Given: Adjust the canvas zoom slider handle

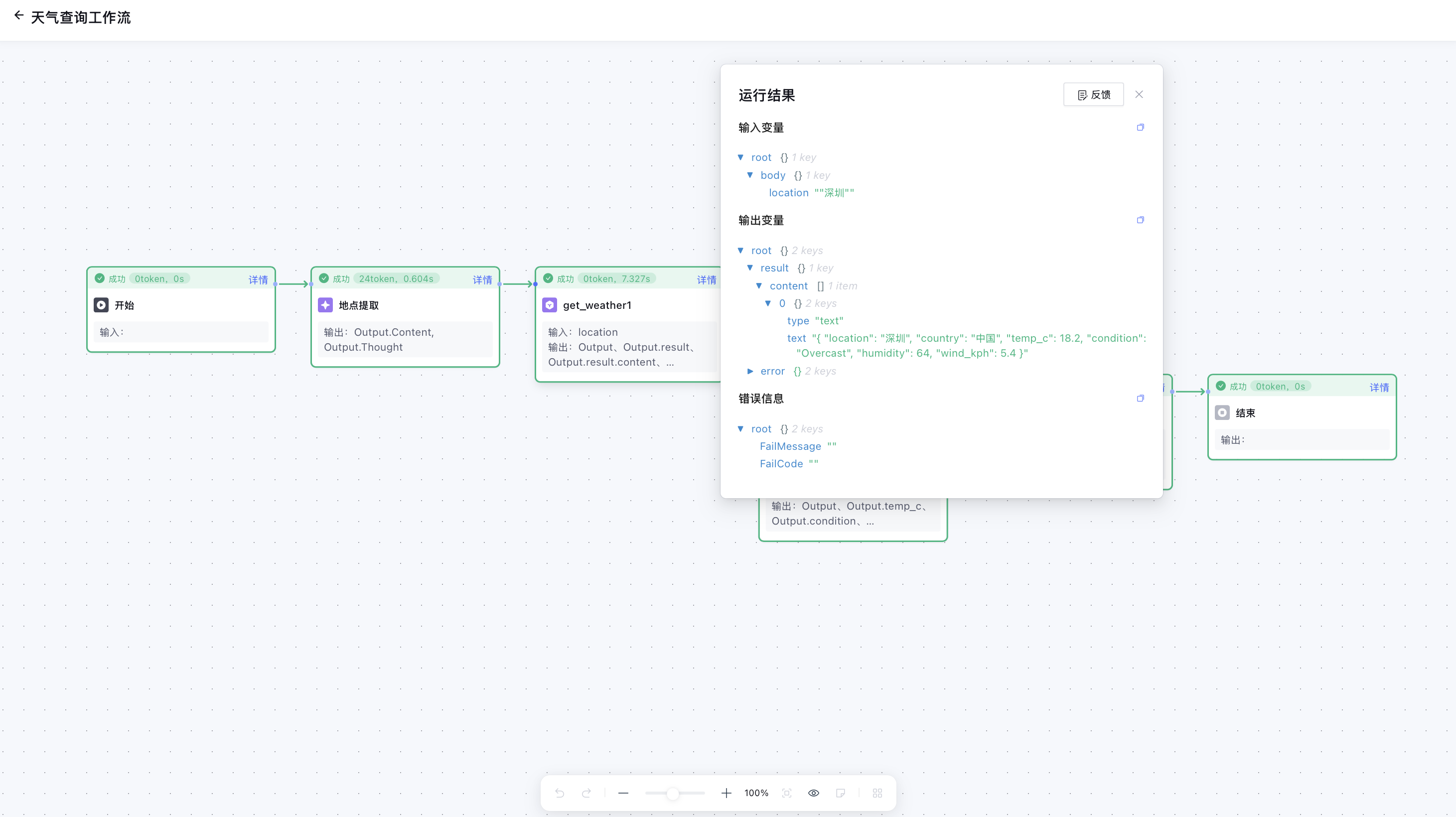Looking at the screenshot, I should [x=672, y=793].
